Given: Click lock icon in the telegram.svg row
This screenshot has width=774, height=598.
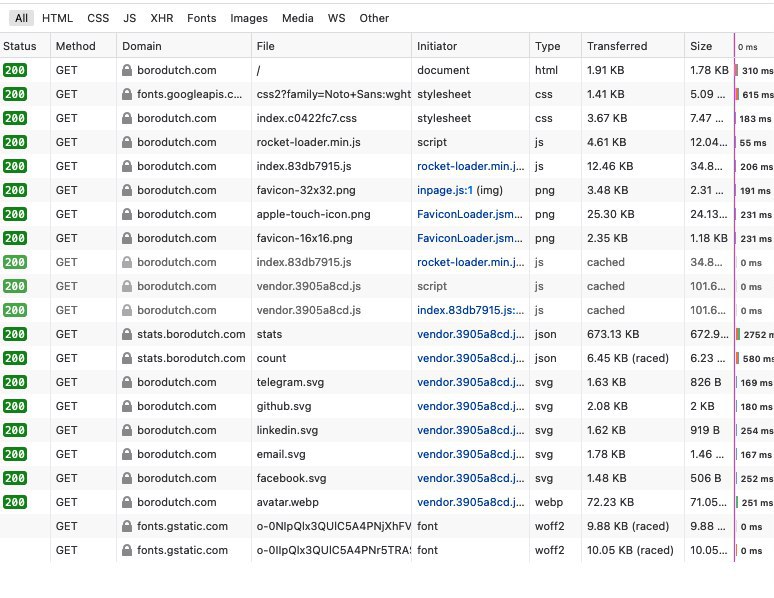Looking at the screenshot, I should [127, 382].
